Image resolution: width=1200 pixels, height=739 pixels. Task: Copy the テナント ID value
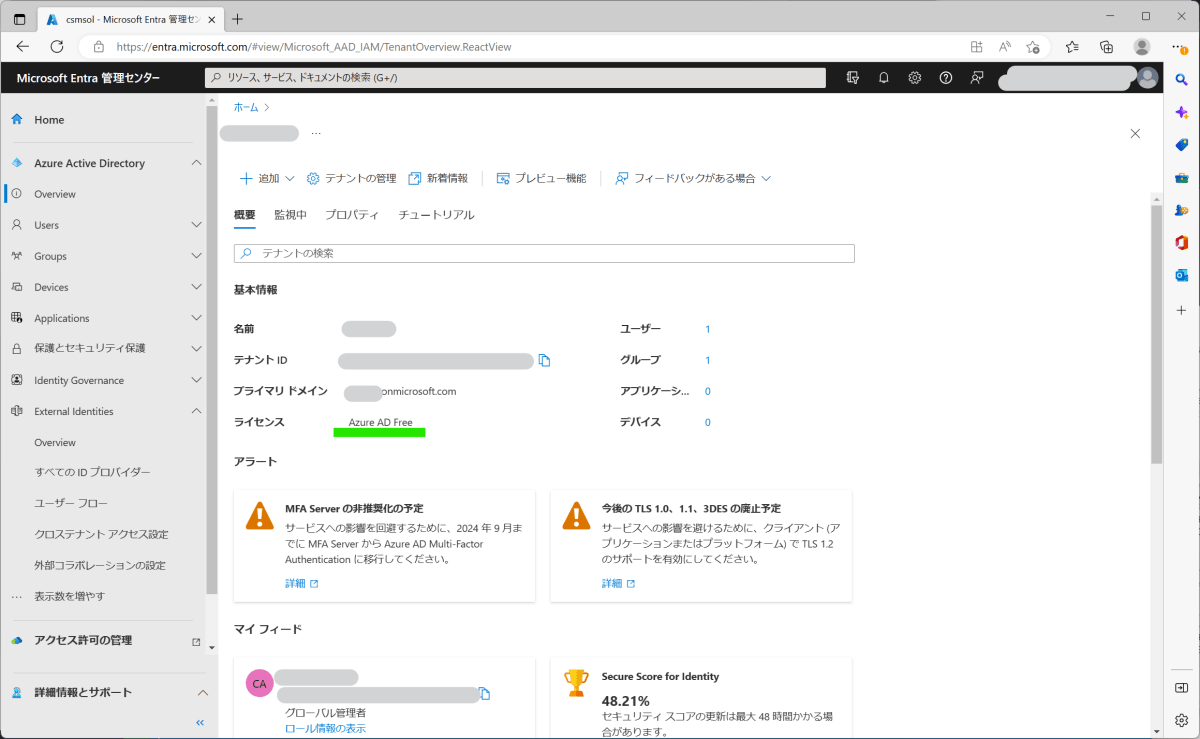pyautogui.click(x=545, y=360)
